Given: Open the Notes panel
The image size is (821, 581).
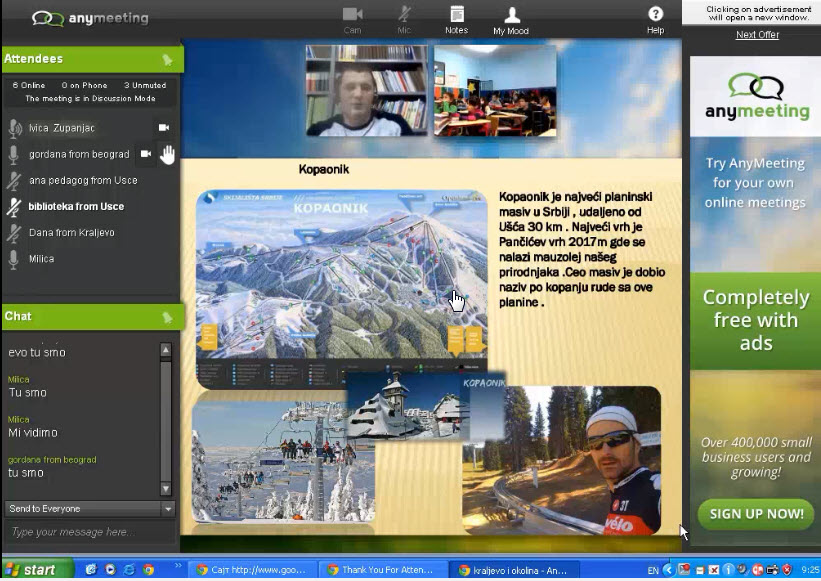Looking at the screenshot, I should pyautogui.click(x=456, y=19).
